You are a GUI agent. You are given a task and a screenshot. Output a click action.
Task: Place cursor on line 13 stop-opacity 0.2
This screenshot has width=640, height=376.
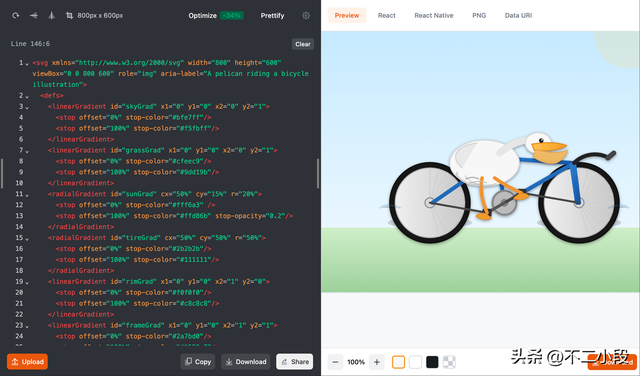254,216
